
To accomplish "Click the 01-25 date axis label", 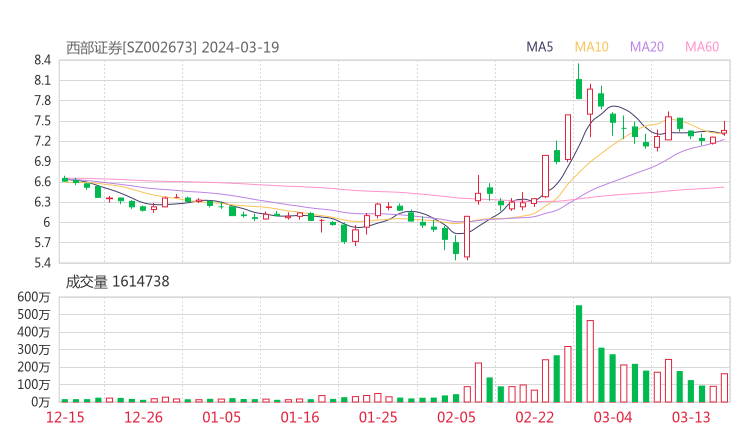I will [x=378, y=417].
